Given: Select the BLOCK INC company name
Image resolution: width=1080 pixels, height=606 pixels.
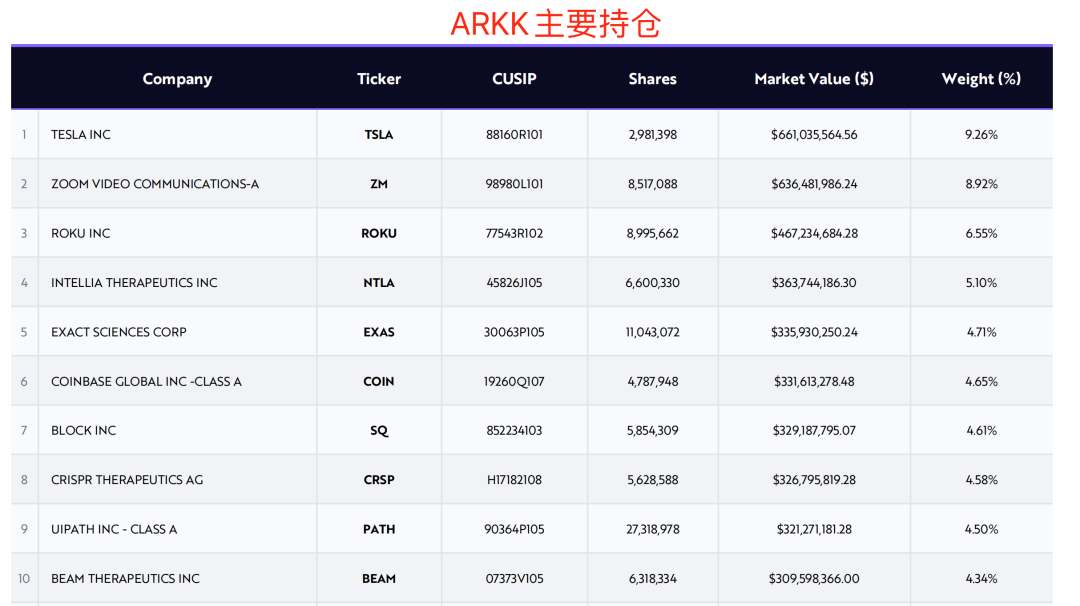Looking at the screenshot, I should [83, 431].
